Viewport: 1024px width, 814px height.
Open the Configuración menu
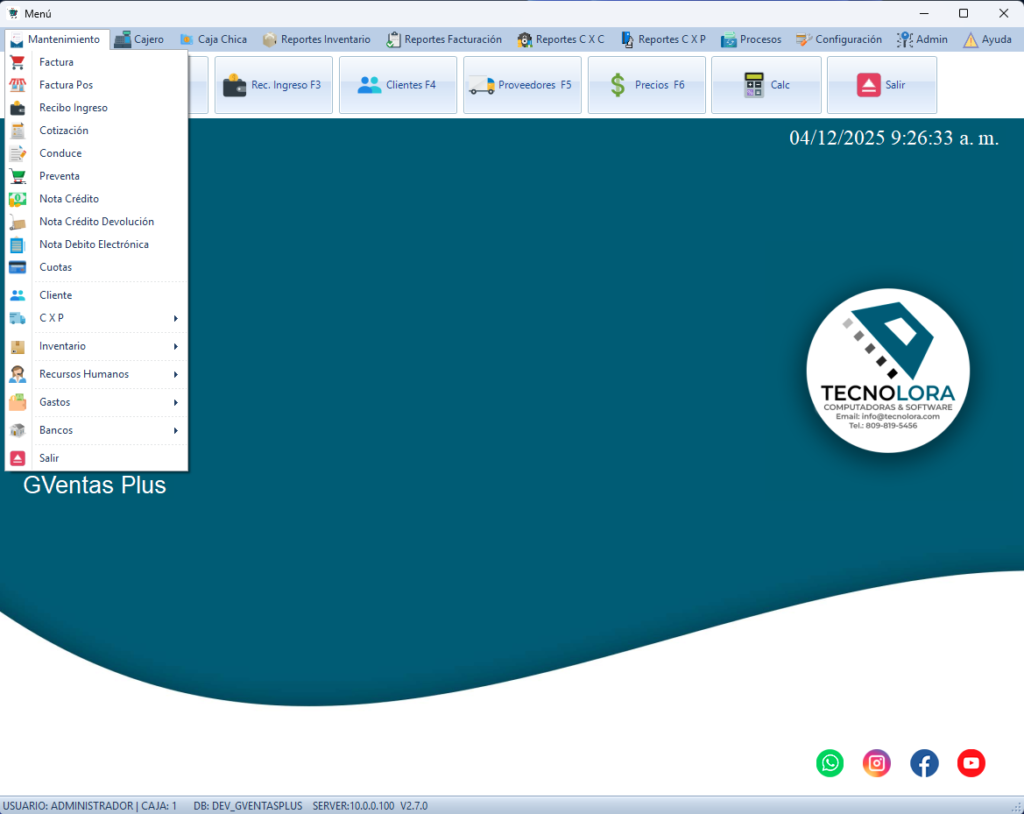pyautogui.click(x=839, y=40)
